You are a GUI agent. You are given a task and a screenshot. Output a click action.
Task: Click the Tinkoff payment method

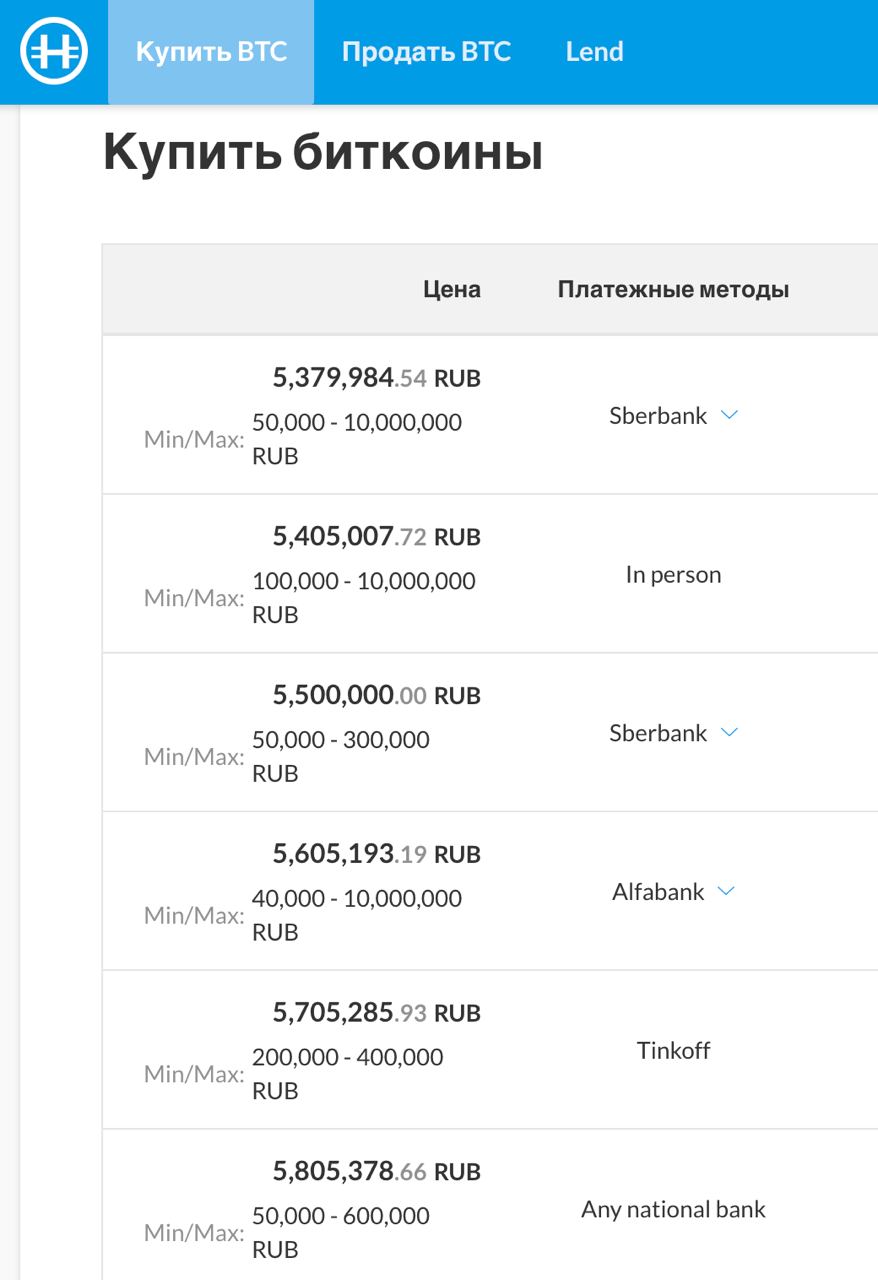pyautogui.click(x=673, y=1051)
